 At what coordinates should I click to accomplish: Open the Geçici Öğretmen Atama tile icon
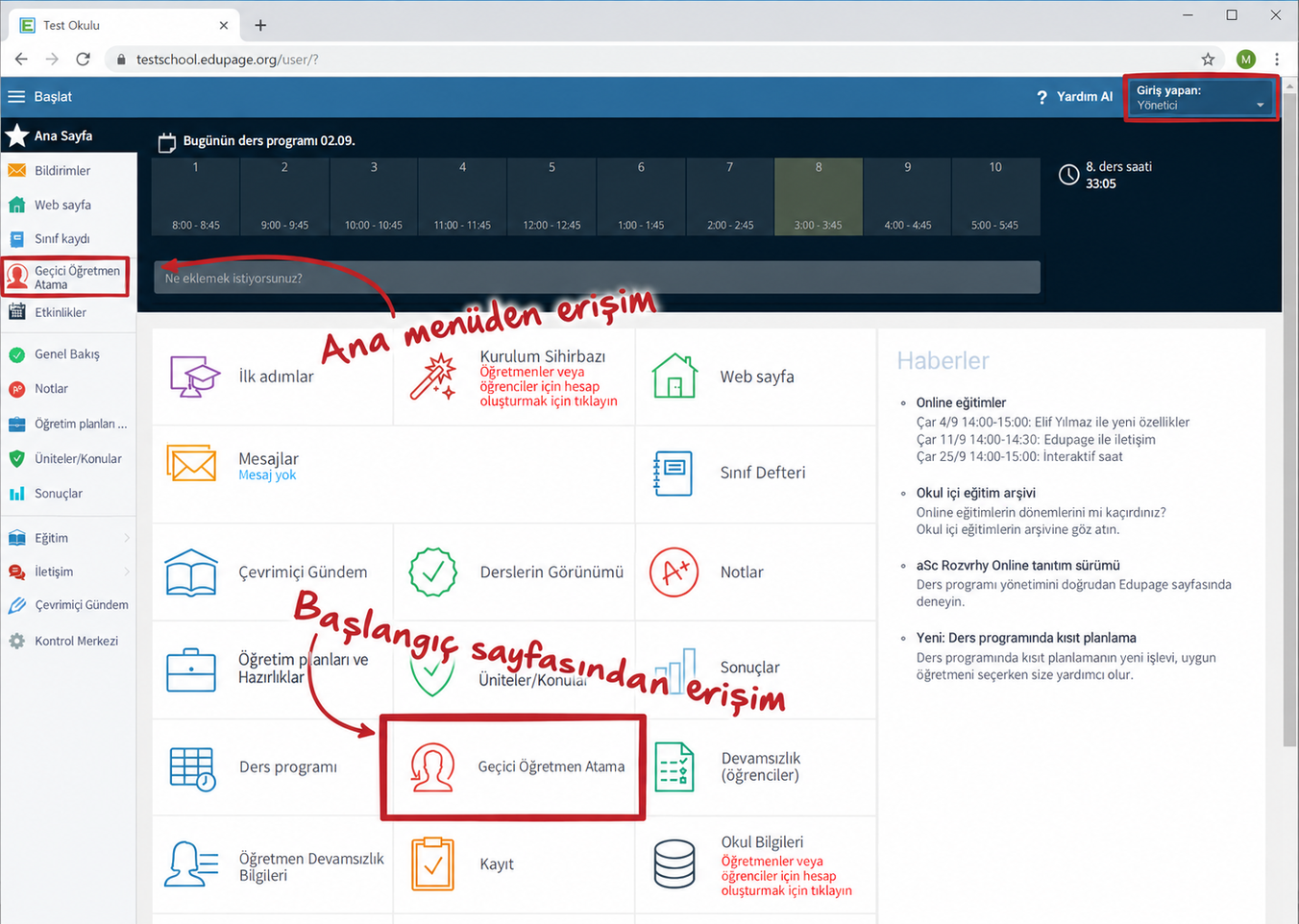coord(432,766)
